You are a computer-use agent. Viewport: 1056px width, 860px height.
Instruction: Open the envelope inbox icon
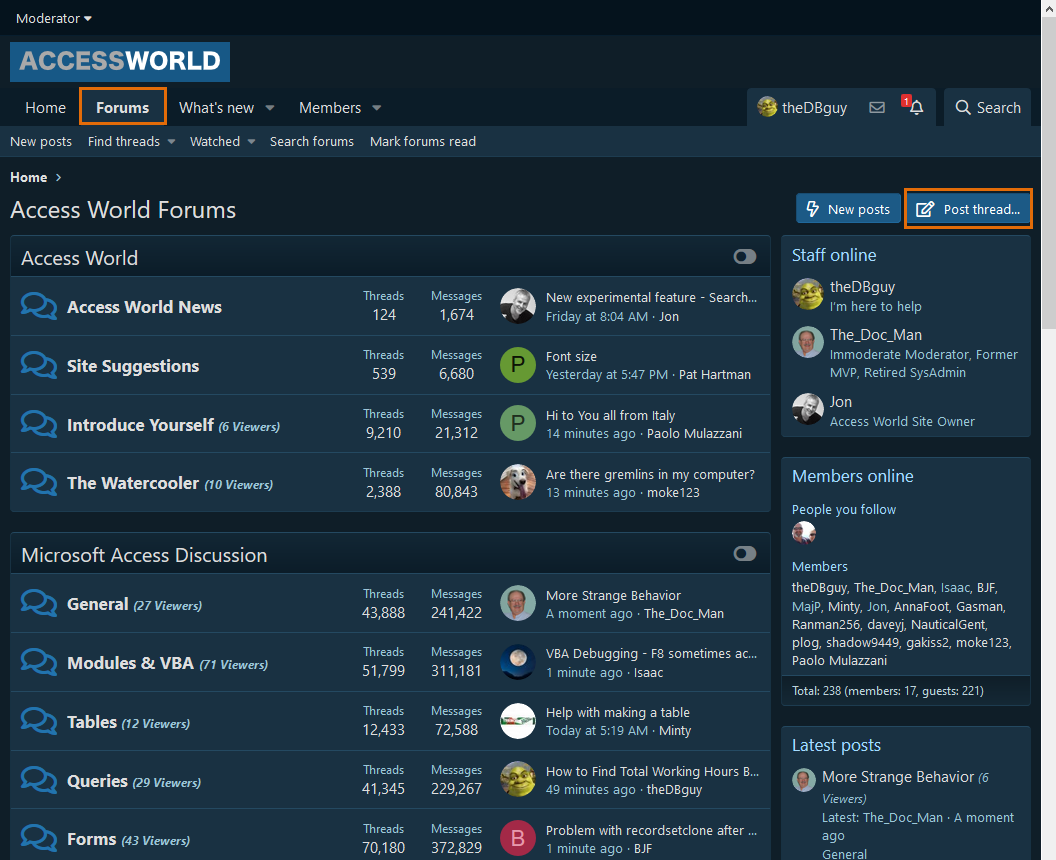[x=877, y=108]
